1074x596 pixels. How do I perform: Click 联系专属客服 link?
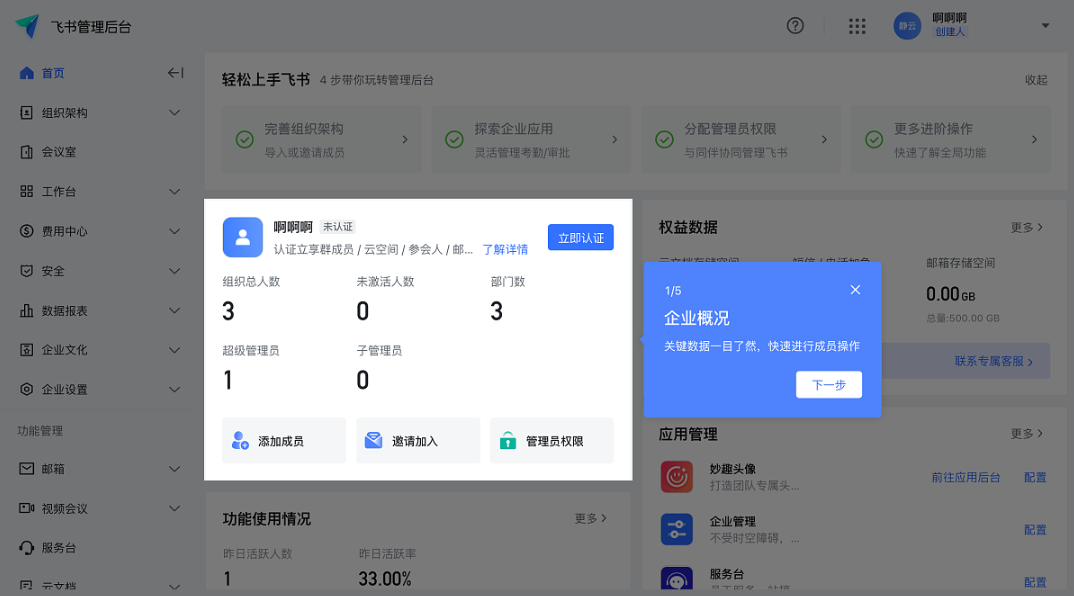pos(994,361)
